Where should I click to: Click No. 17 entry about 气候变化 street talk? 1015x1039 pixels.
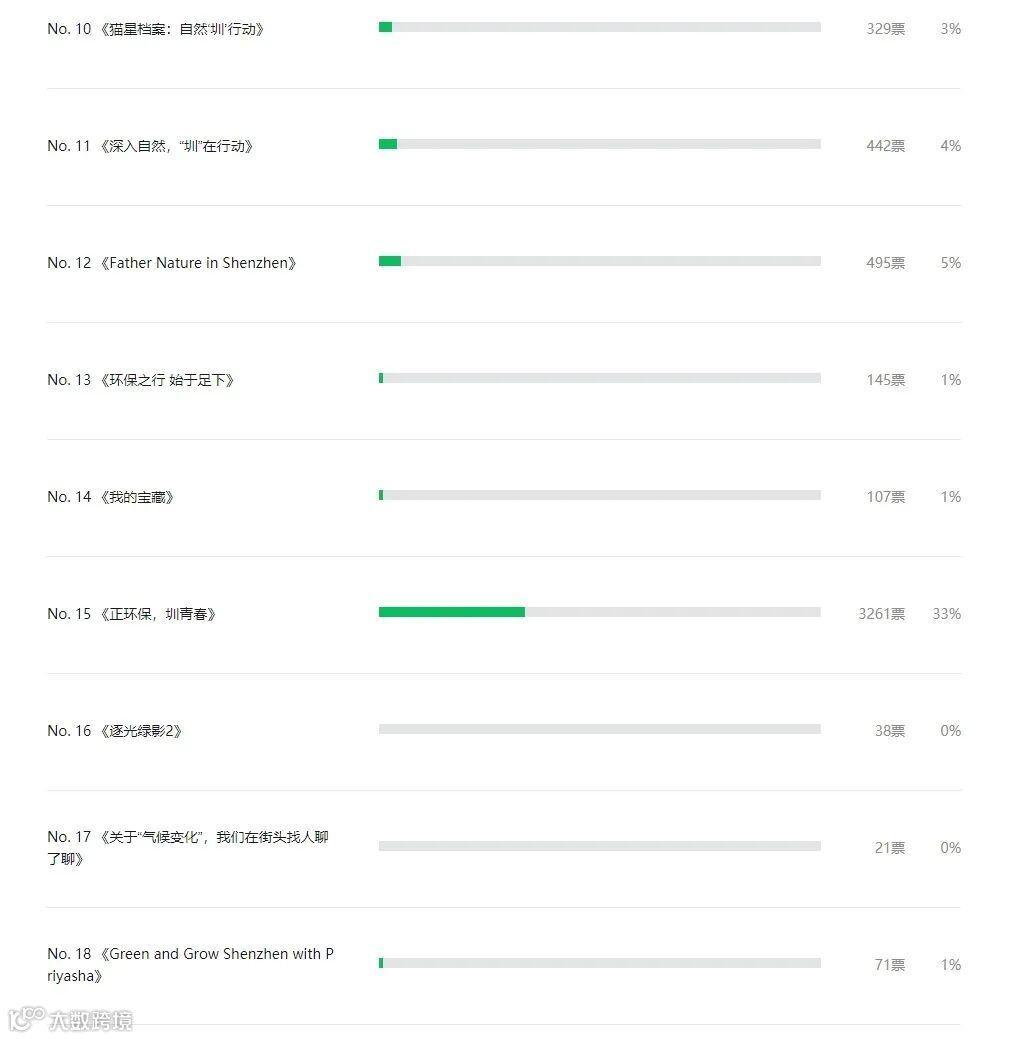[x=188, y=847]
